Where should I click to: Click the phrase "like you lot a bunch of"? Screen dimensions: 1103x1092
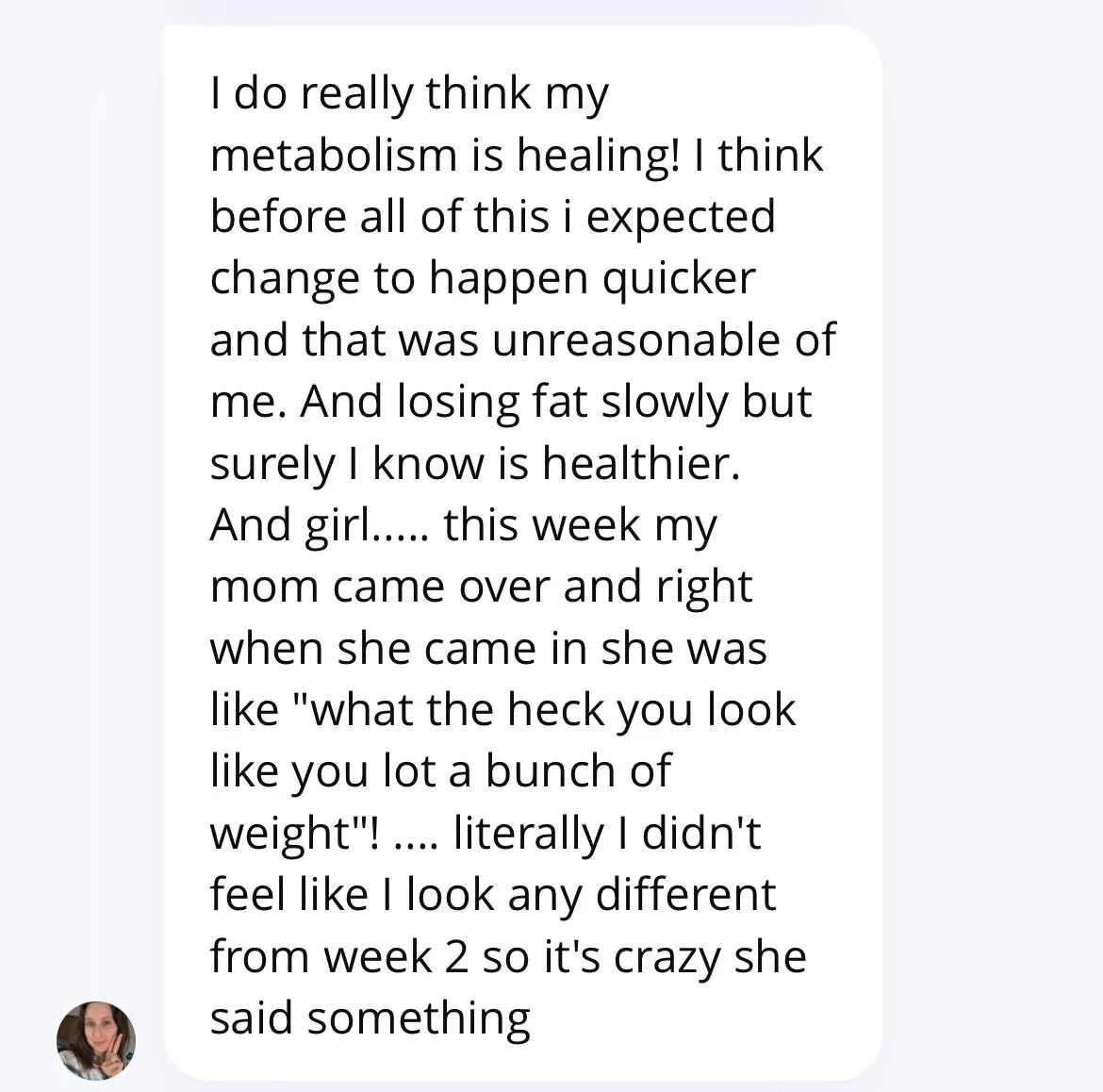tap(440, 771)
